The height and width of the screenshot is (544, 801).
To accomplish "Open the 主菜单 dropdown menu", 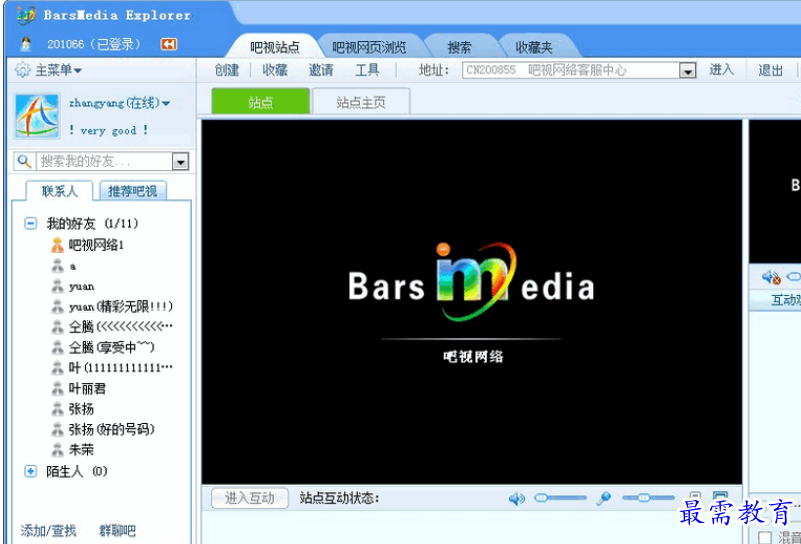I will 58,70.
